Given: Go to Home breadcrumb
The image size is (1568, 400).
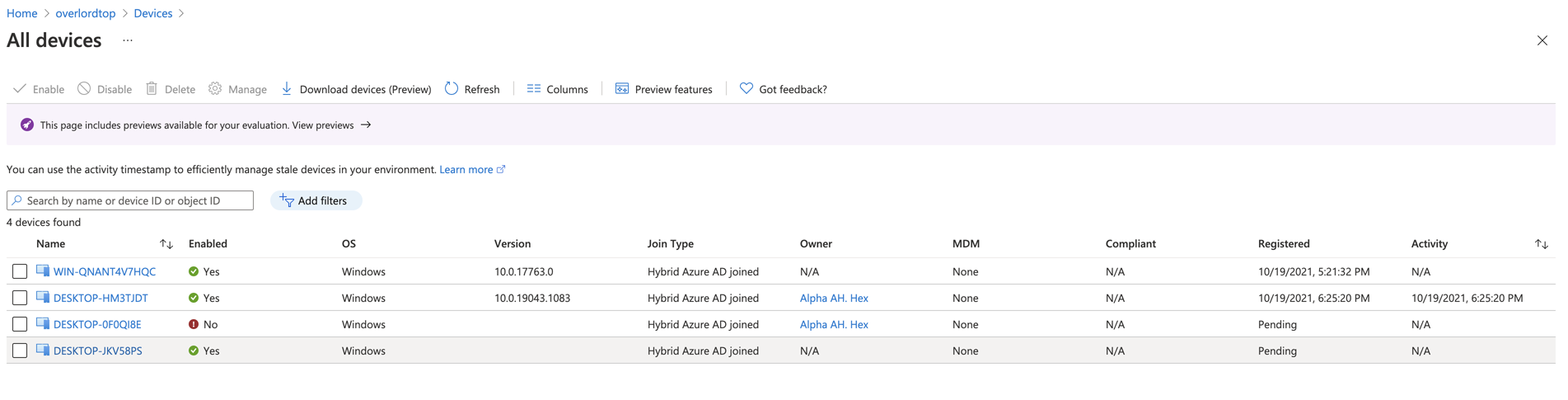Looking at the screenshot, I should tap(22, 13).
